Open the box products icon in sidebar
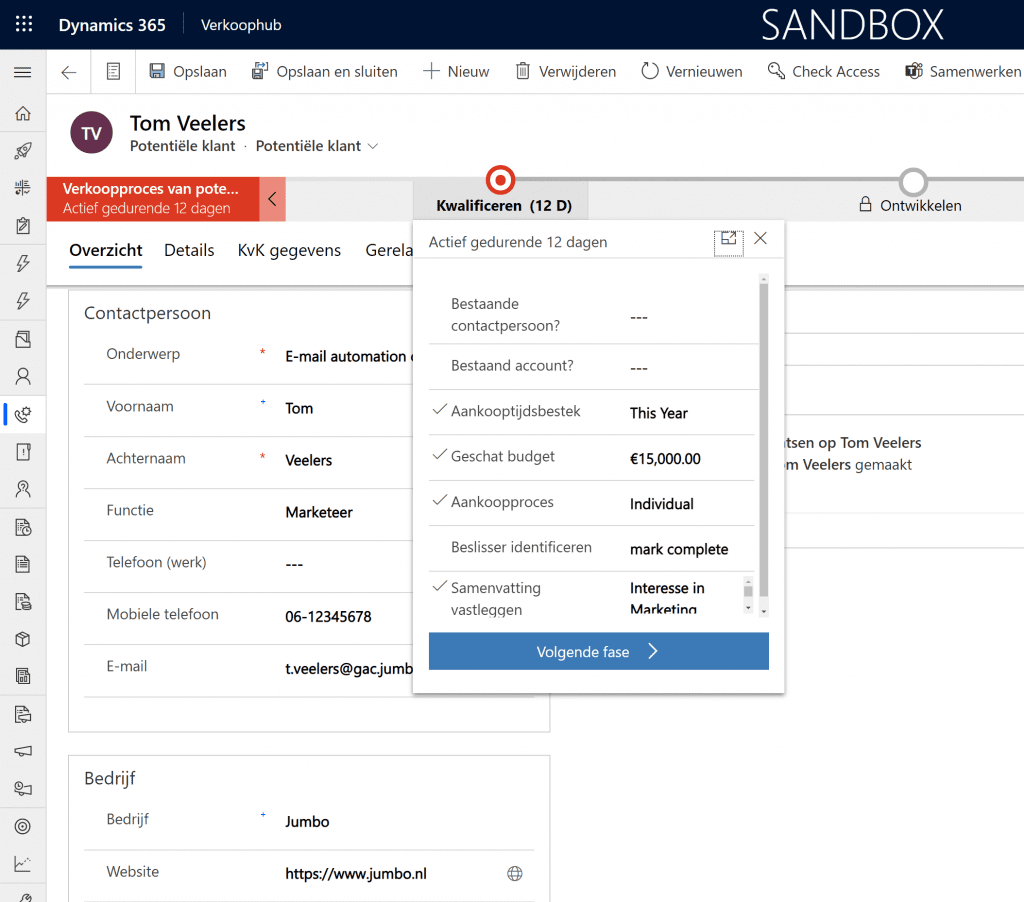Image resolution: width=1024 pixels, height=902 pixels. click(23, 639)
